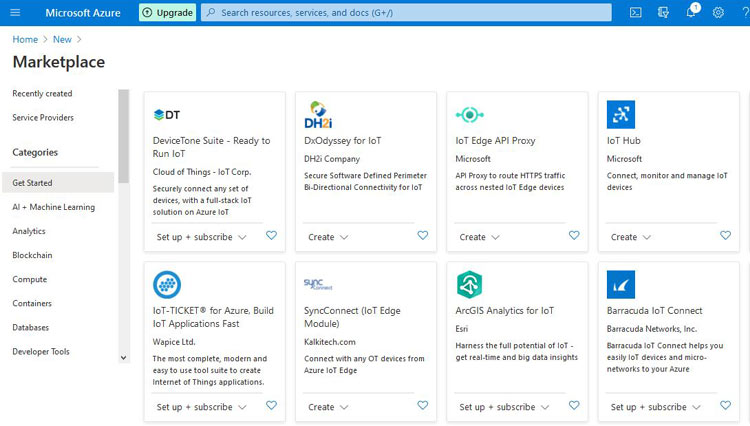Open IoT-TICKET for Azure title
Image resolution: width=750 pixels, height=426 pixels.
tap(213, 317)
